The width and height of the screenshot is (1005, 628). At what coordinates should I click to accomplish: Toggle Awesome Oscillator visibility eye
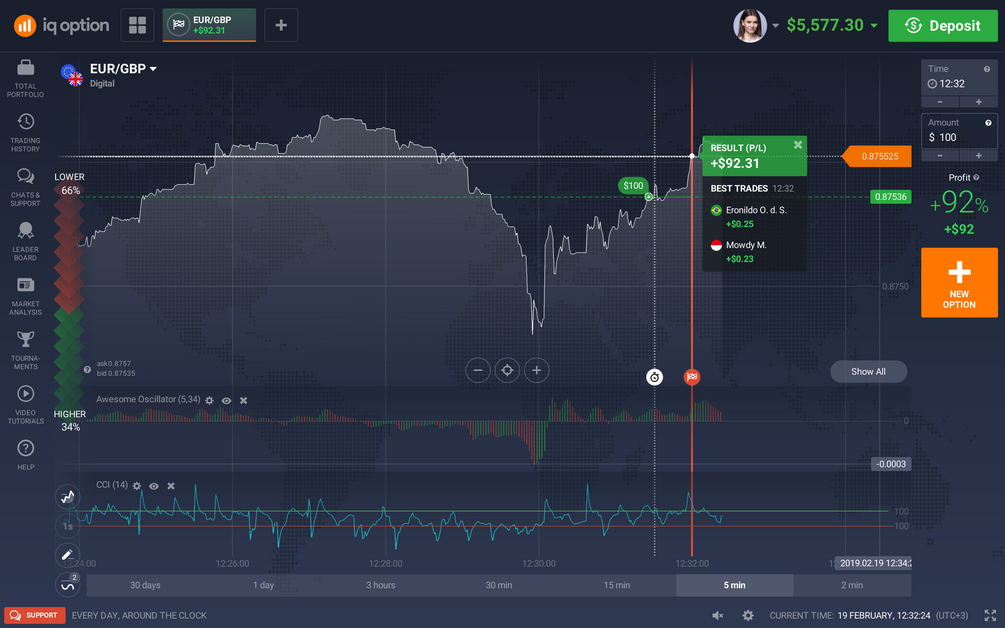(x=226, y=401)
